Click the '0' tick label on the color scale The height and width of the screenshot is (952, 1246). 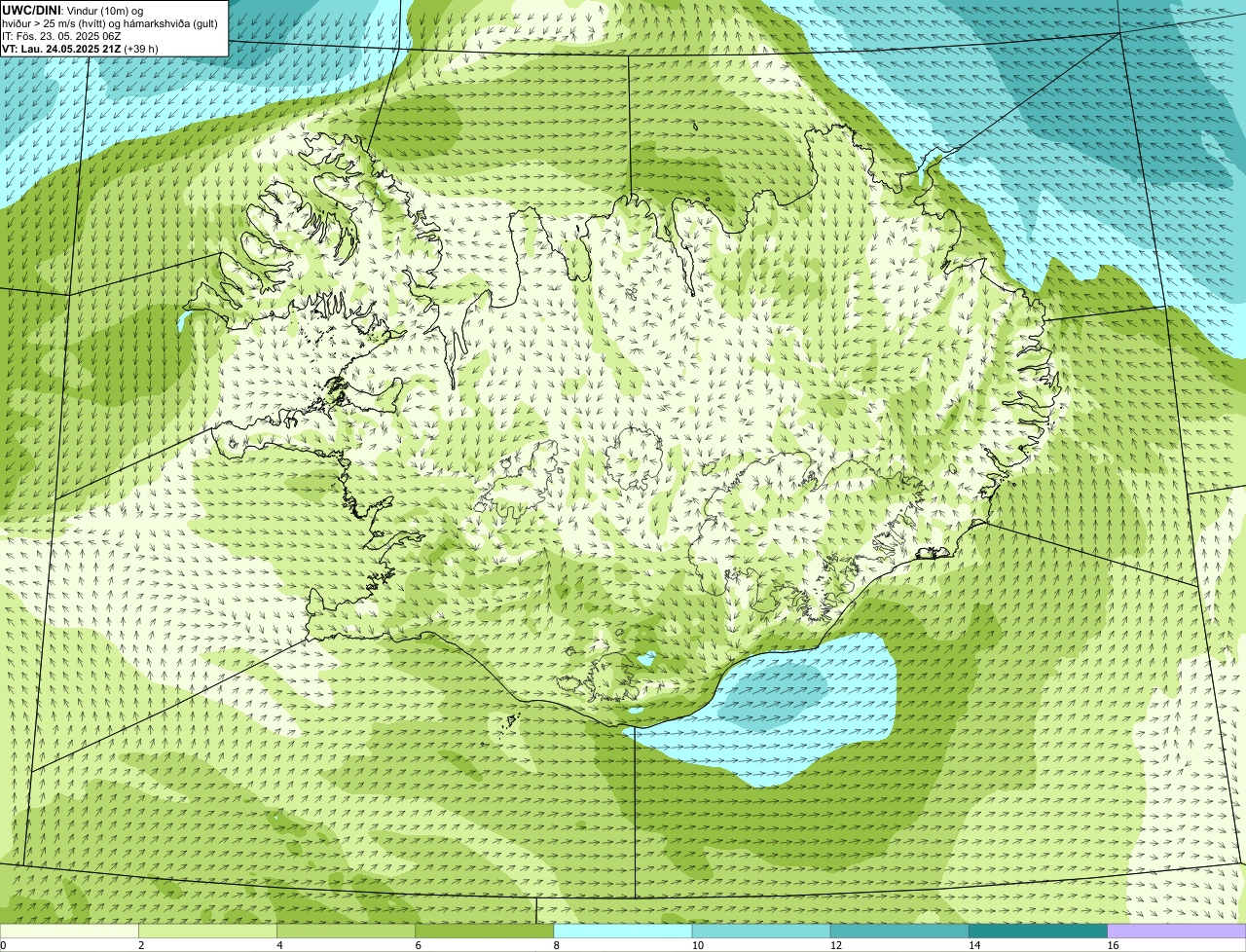[4, 945]
